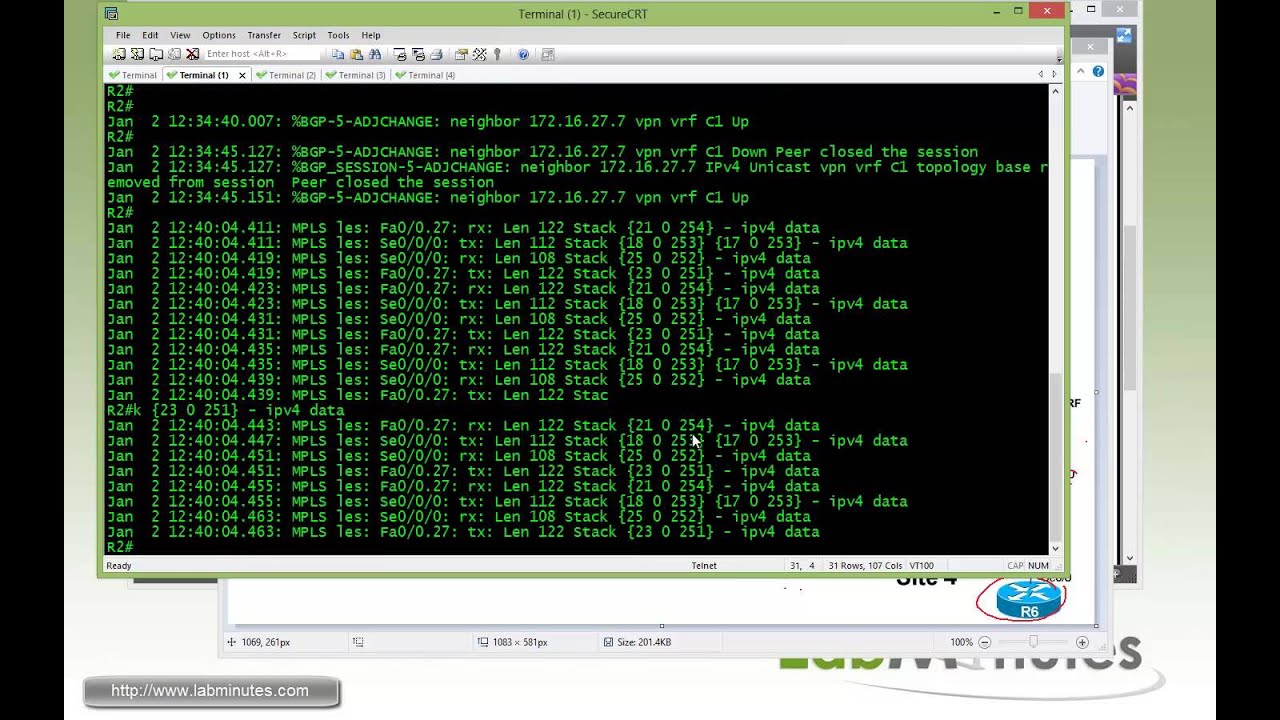Switch to the first Terminal tab
This screenshot has height=720, width=1280.
point(133,75)
